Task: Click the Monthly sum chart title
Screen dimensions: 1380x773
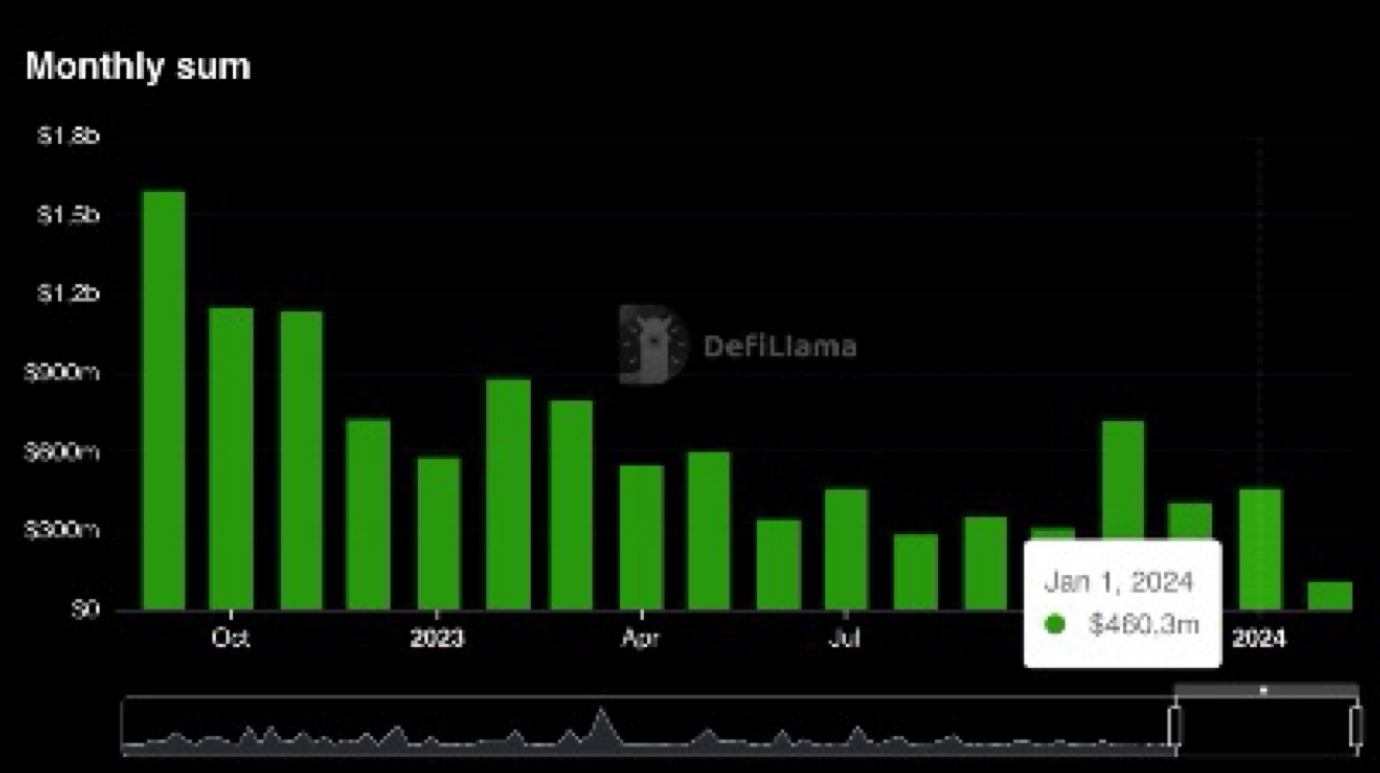Action: [x=138, y=67]
